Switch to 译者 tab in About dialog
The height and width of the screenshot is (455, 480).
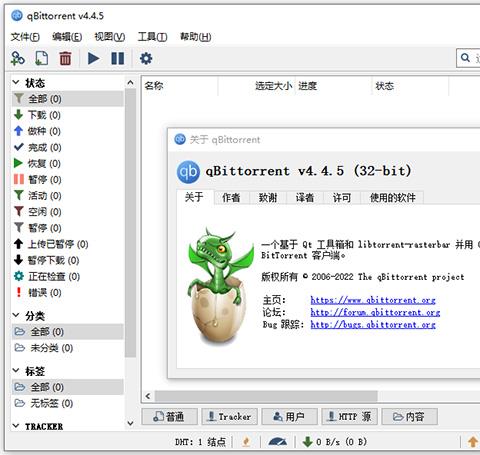[305, 198]
